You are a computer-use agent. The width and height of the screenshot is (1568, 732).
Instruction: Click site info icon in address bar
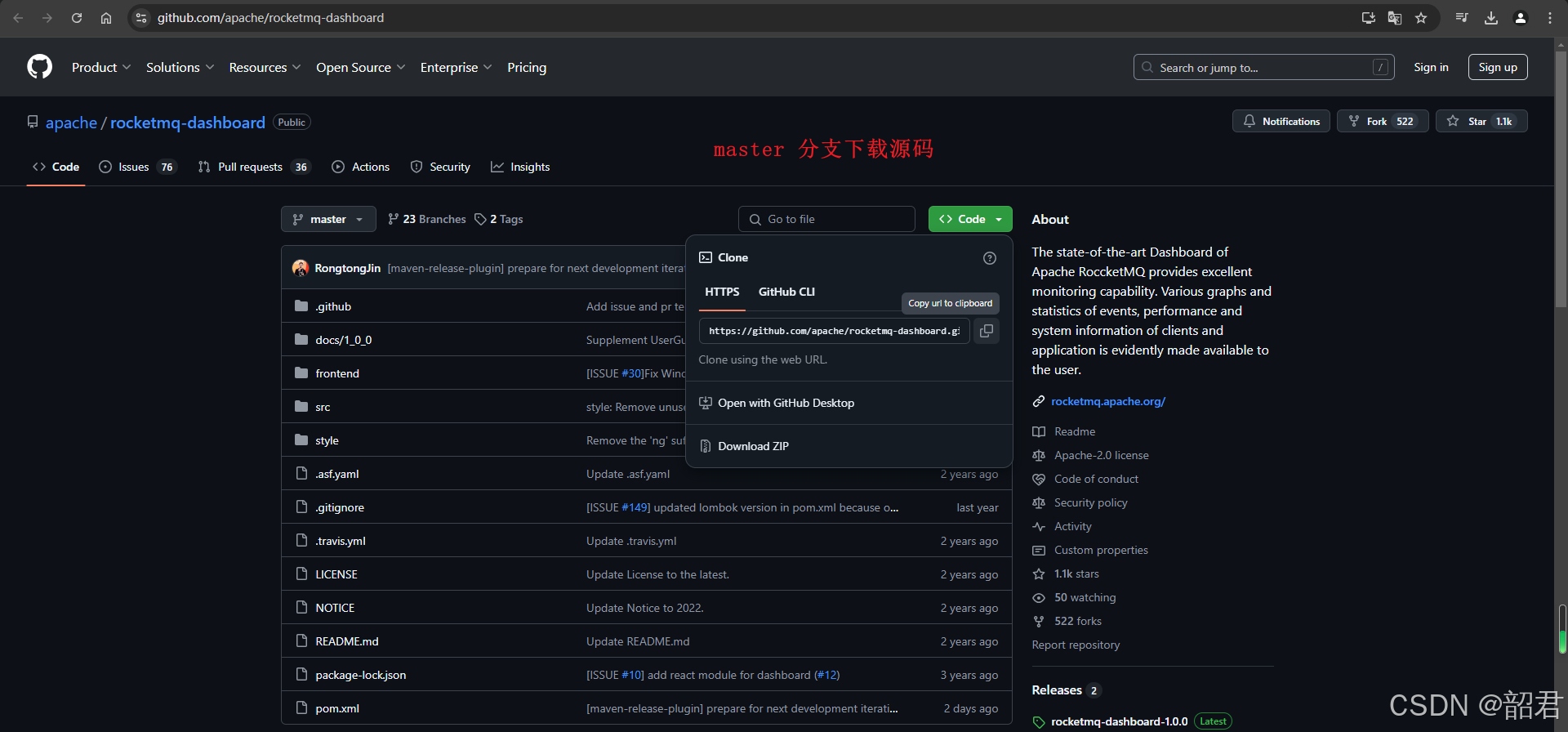141,18
